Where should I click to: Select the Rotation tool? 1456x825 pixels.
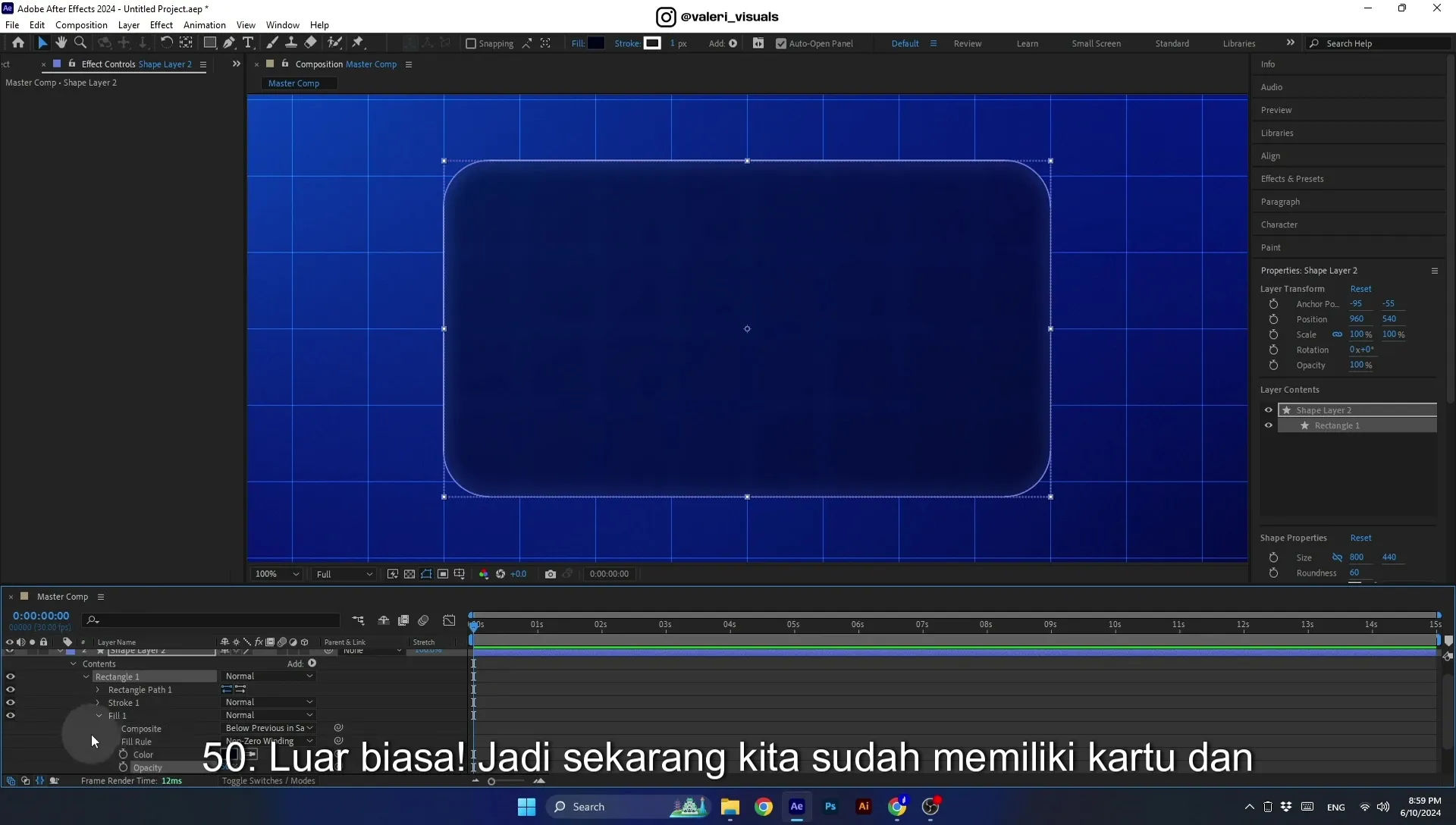(x=166, y=43)
